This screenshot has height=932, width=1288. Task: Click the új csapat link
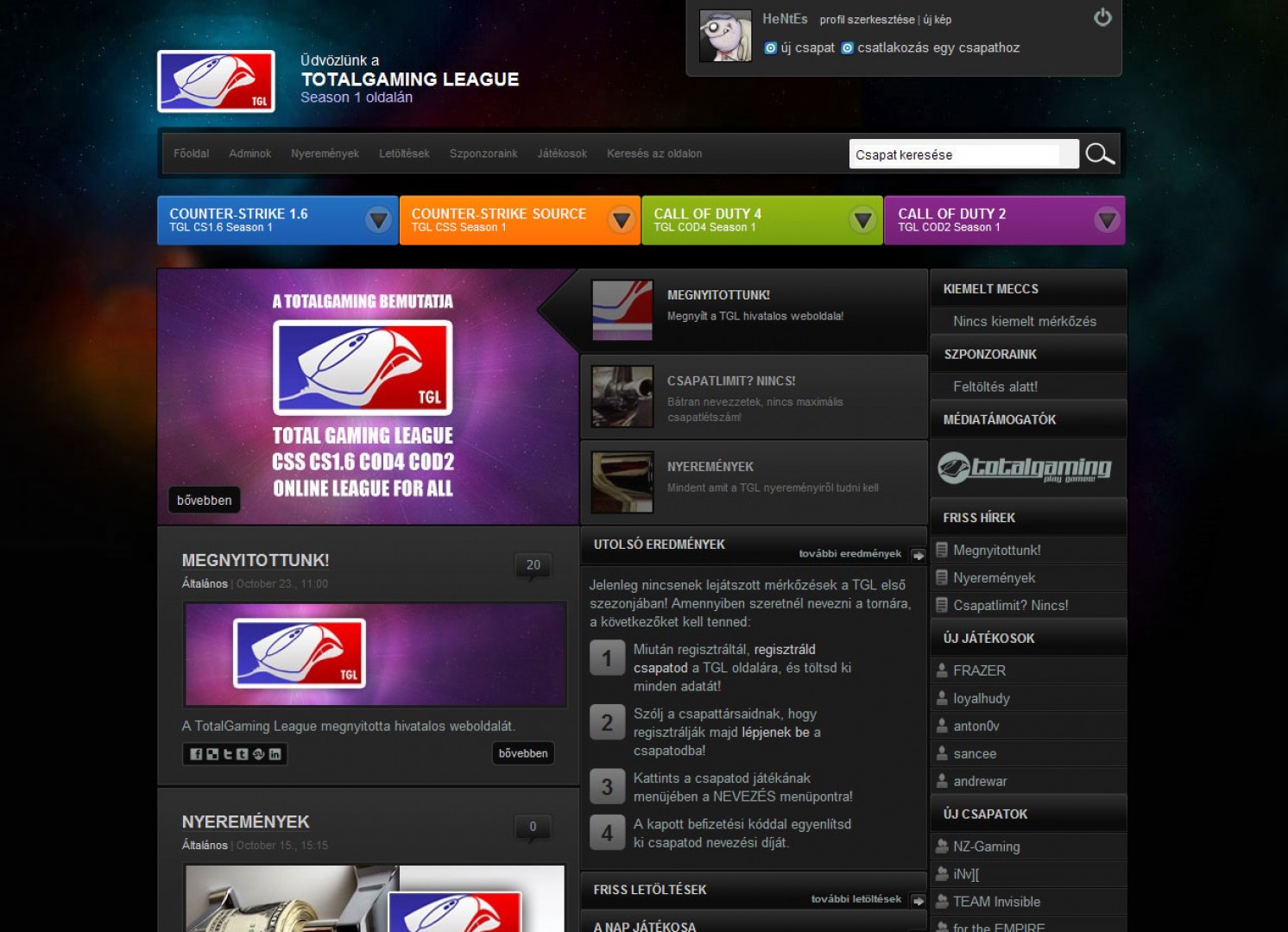click(808, 48)
